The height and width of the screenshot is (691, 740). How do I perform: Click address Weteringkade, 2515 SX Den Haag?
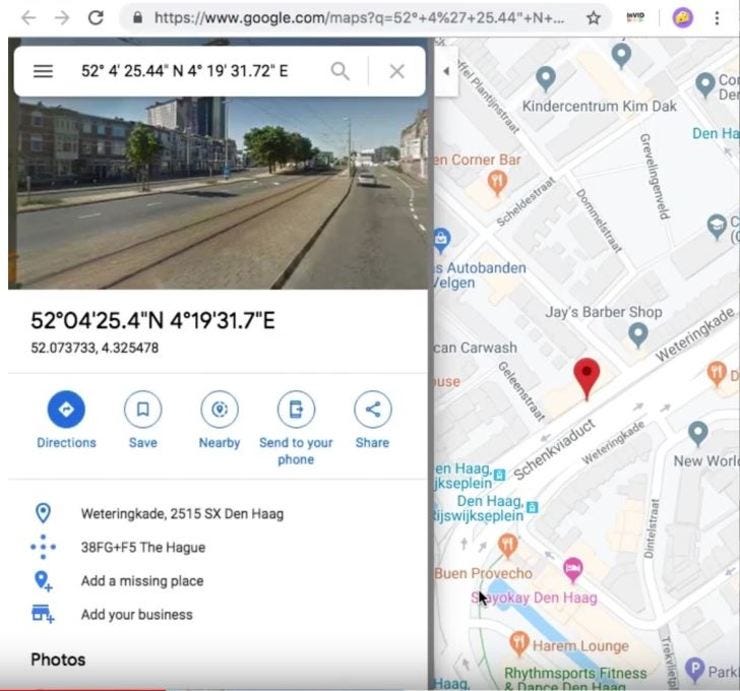coord(182,514)
